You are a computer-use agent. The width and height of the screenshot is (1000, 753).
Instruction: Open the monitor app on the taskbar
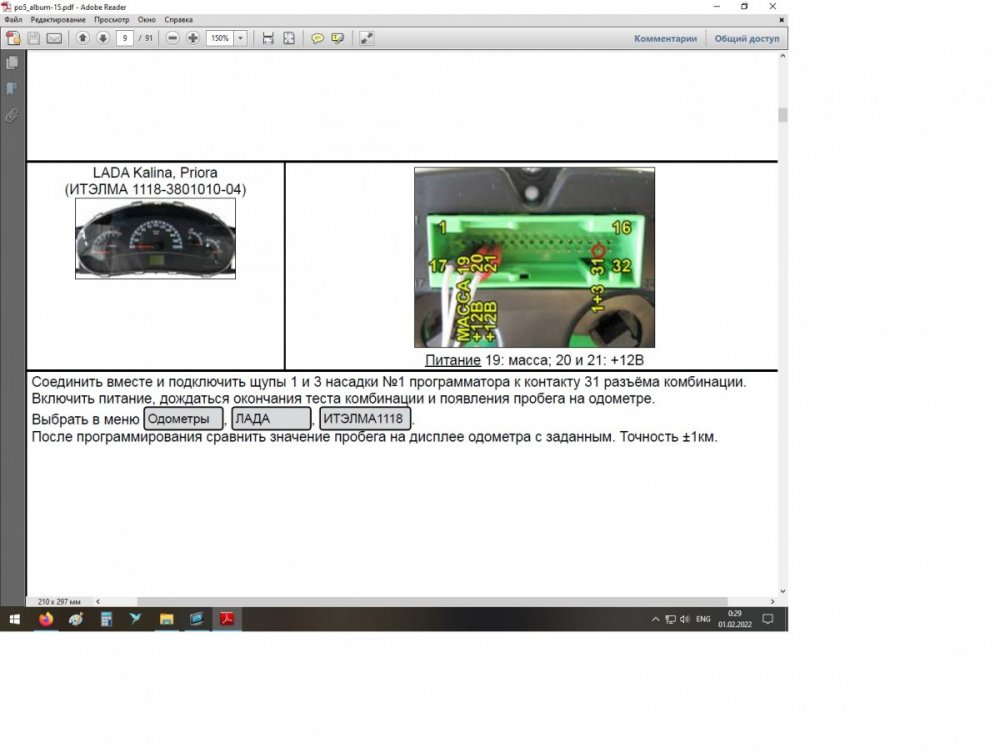tap(196, 619)
